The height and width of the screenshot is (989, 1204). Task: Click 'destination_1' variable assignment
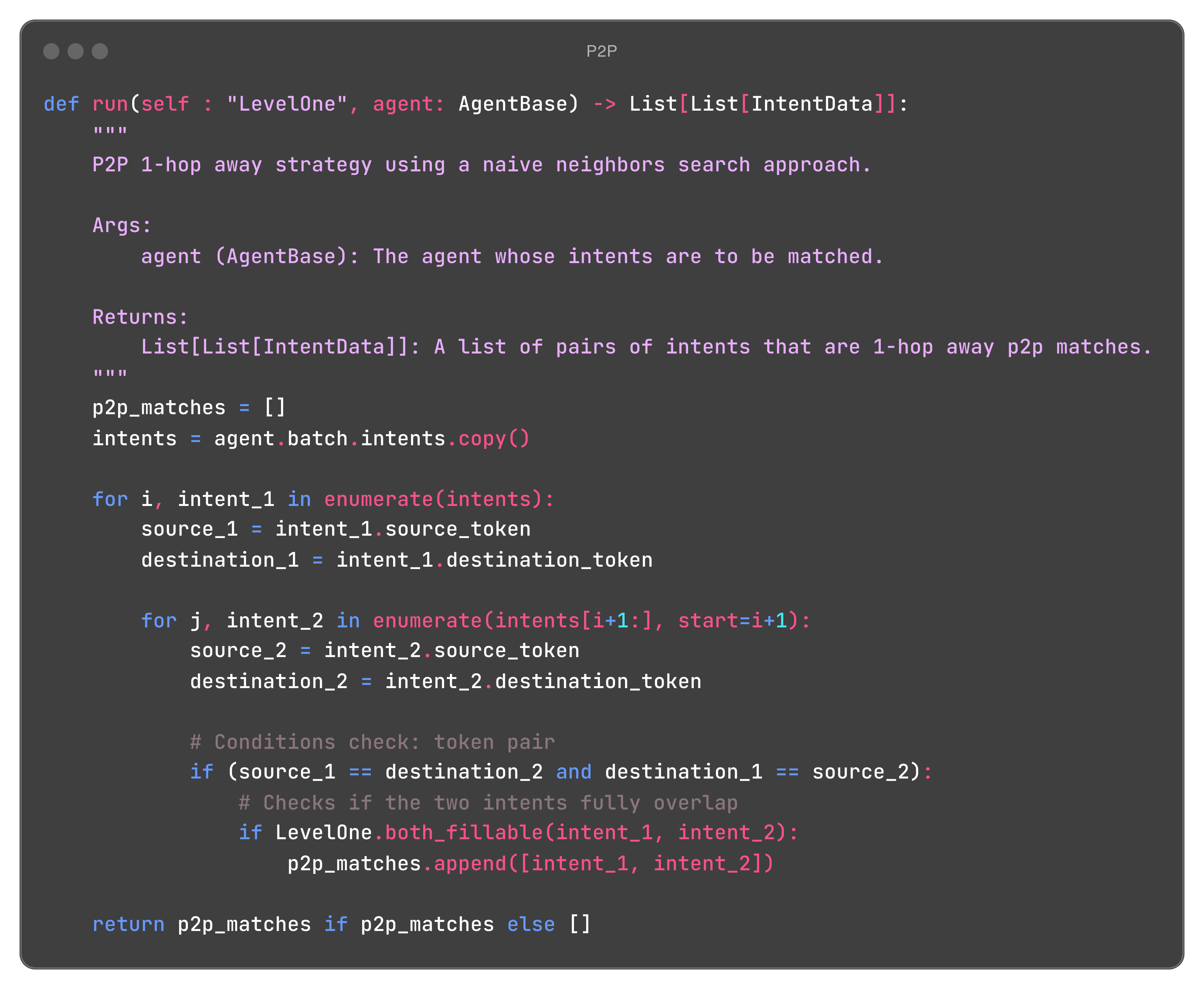[220, 560]
